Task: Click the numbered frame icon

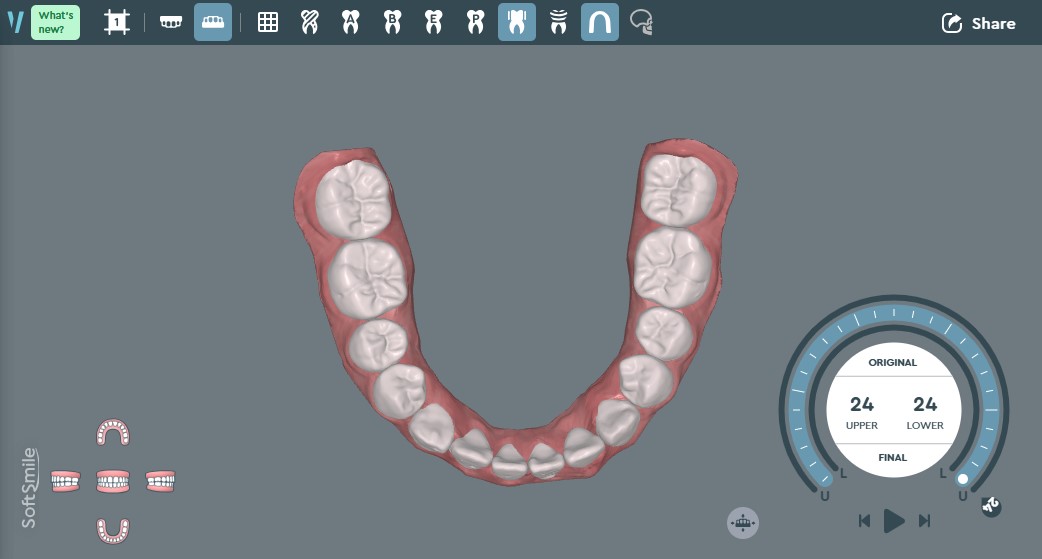Action: (117, 22)
